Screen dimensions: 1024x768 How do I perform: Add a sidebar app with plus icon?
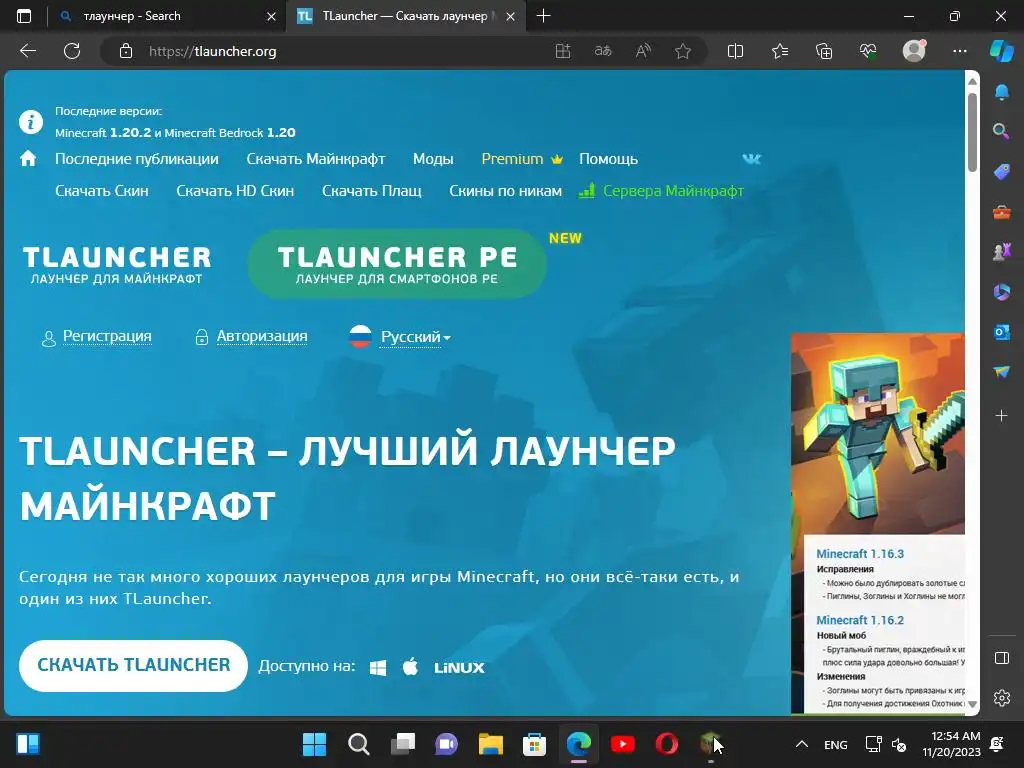(1001, 415)
